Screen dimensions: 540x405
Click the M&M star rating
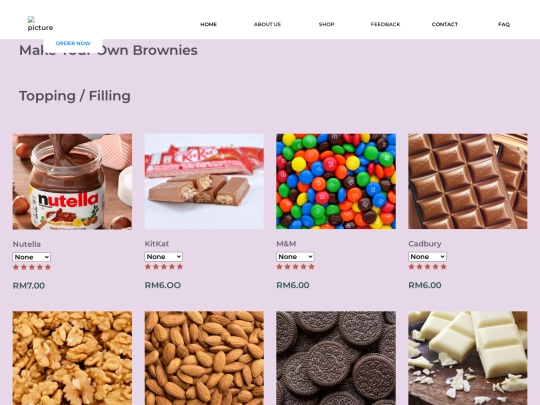click(x=295, y=267)
